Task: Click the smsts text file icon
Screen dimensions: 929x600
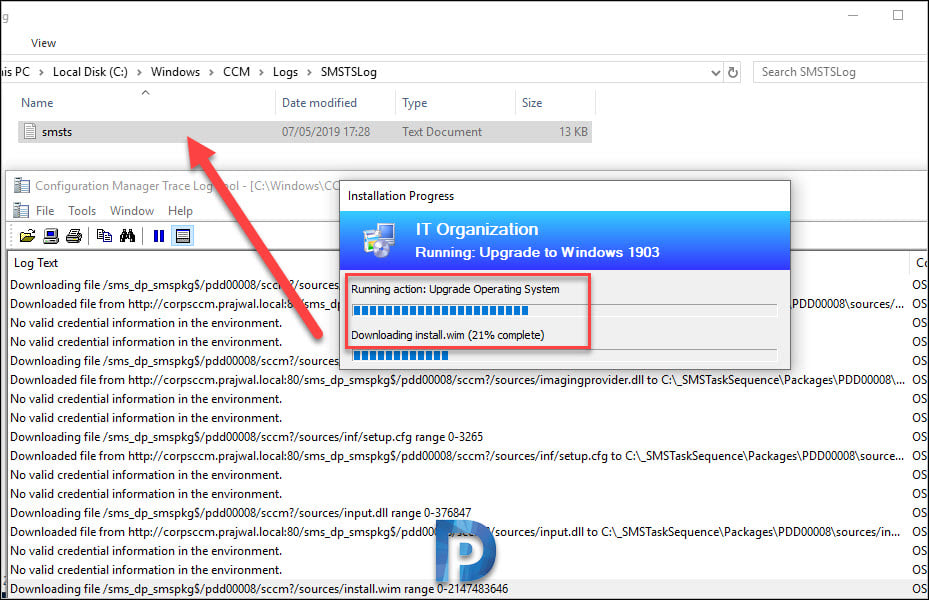Action: [30, 131]
